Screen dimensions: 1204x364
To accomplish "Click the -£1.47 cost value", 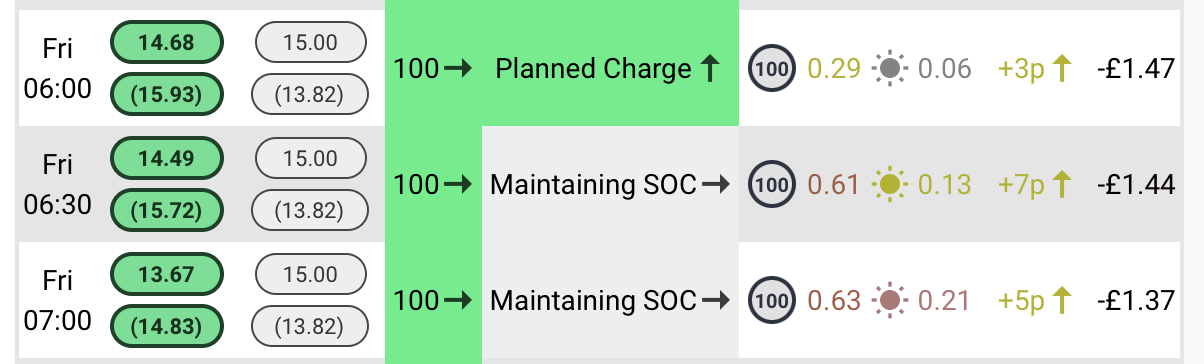I will (x=1133, y=69).
